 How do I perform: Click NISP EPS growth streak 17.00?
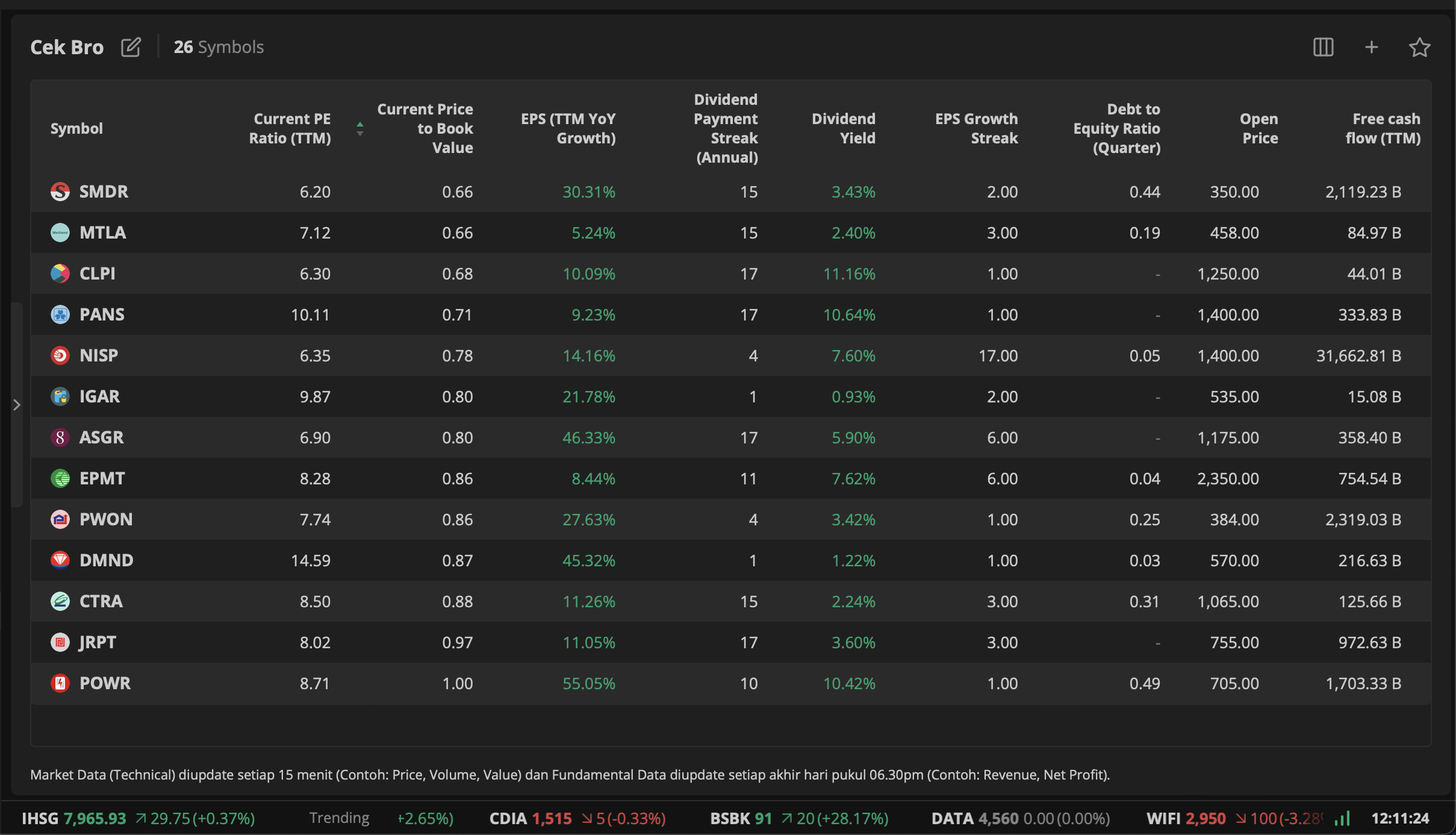(998, 355)
